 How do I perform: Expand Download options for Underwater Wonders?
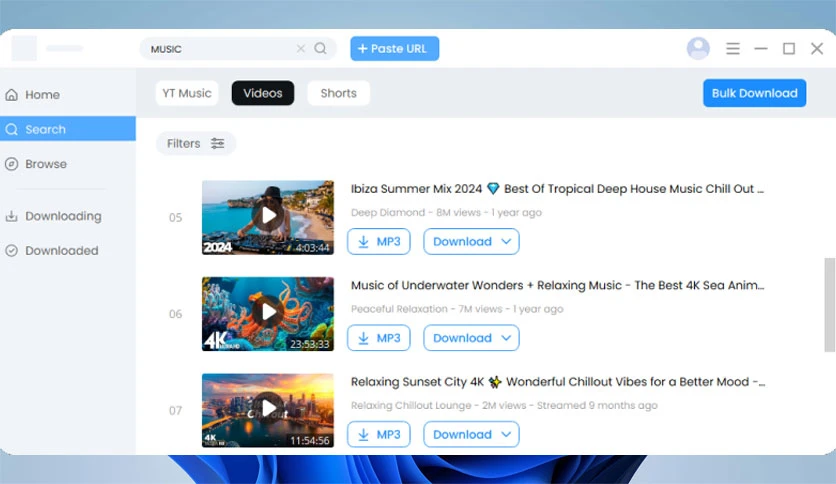471,338
